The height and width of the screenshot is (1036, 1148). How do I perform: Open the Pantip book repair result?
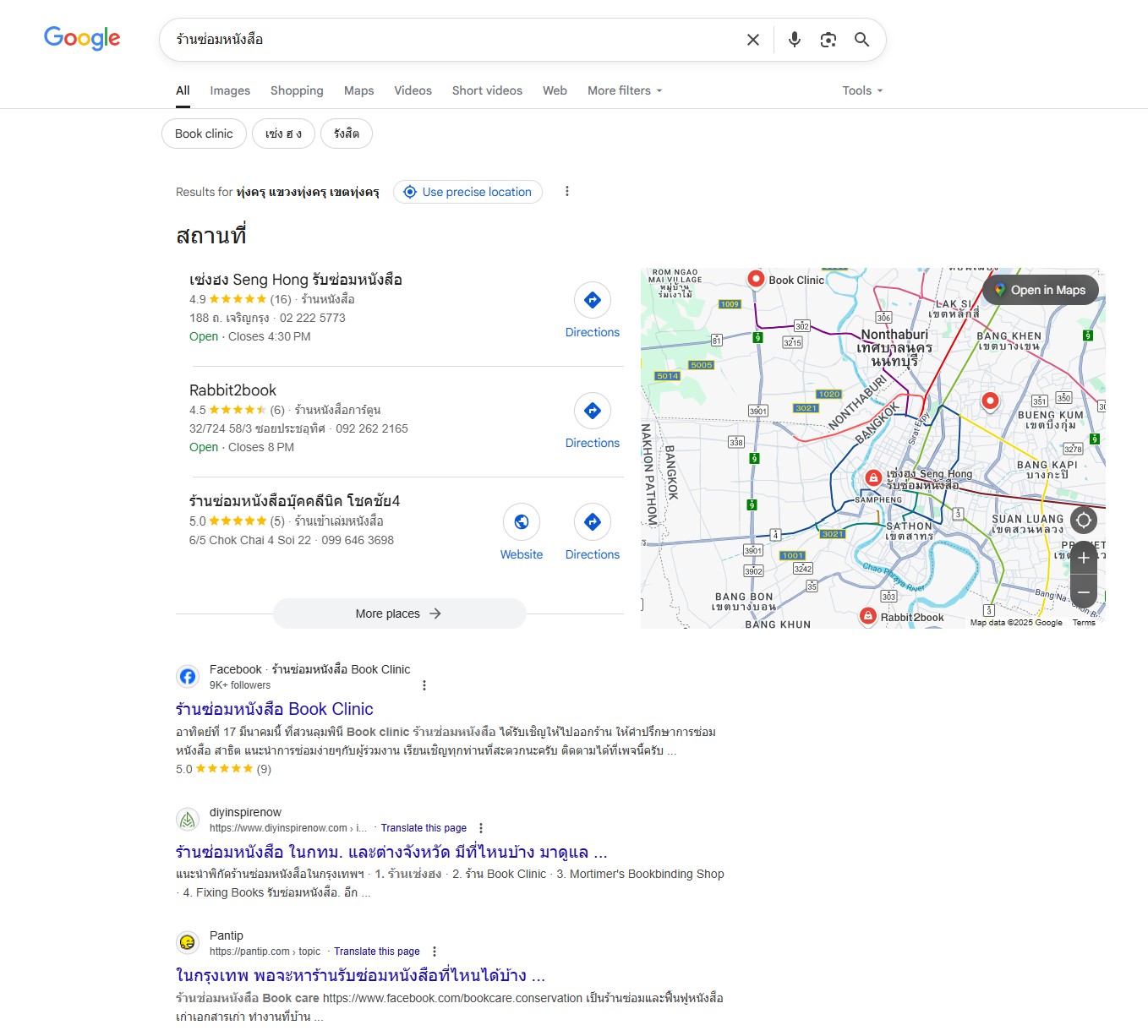360,975
